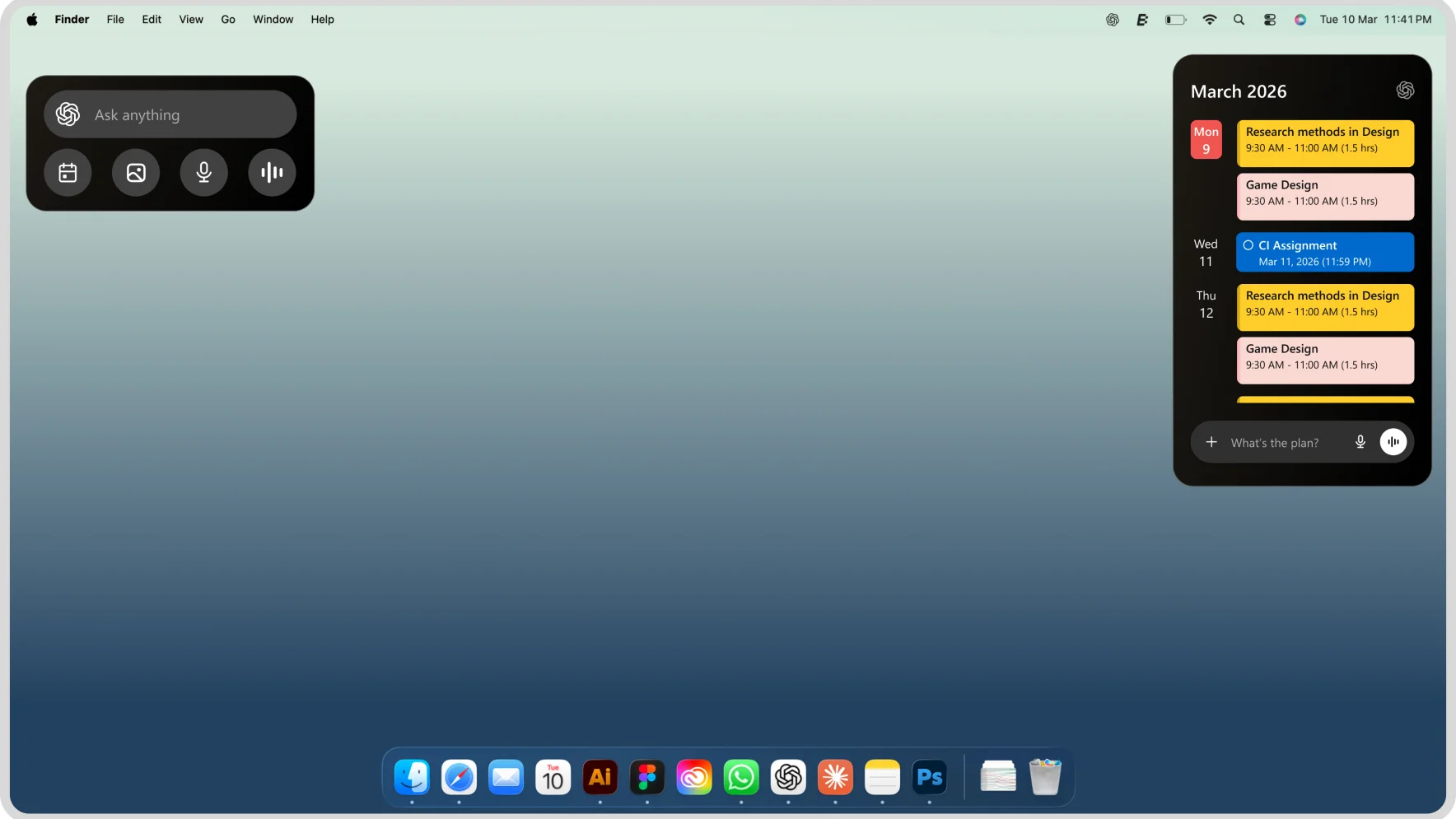Click the Siri icon in menu bar
This screenshot has height=819, width=1456.
click(1300, 19)
